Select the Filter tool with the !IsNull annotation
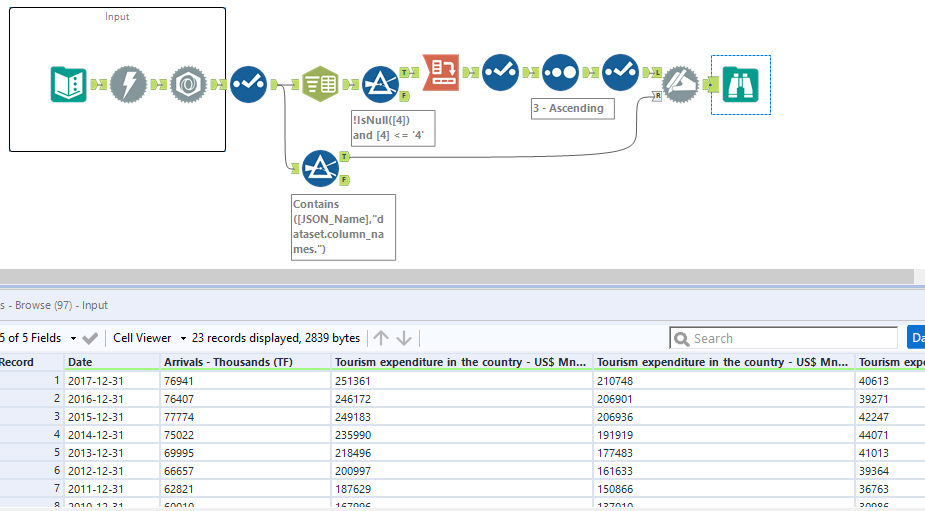Screen dimensions: 925x511 [380, 85]
